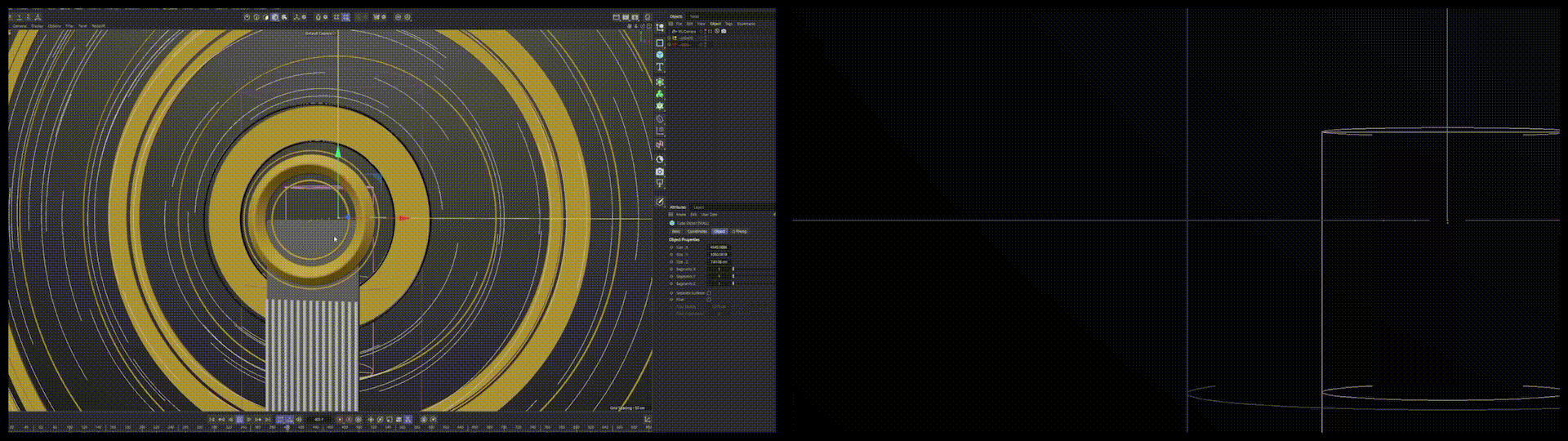The image size is (1568, 441).
Task: Open the Basic attributes tab
Action: tap(676, 231)
